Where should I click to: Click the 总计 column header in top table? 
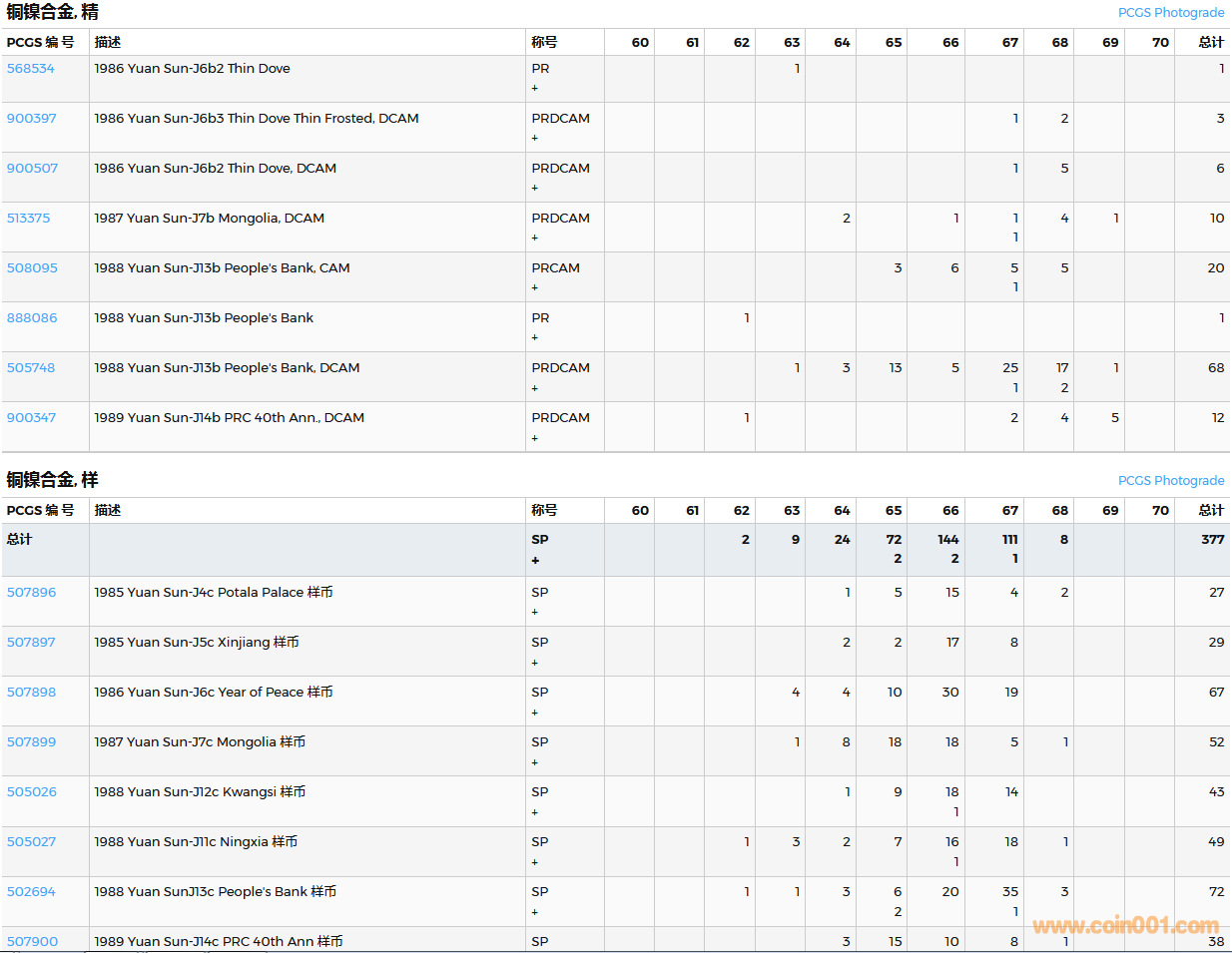(x=1211, y=42)
